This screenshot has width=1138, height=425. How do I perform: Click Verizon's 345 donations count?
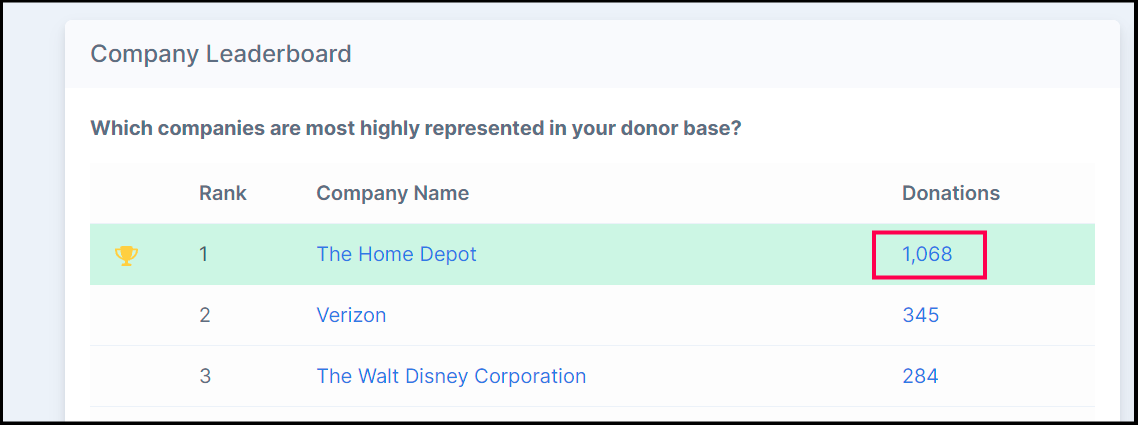click(920, 315)
